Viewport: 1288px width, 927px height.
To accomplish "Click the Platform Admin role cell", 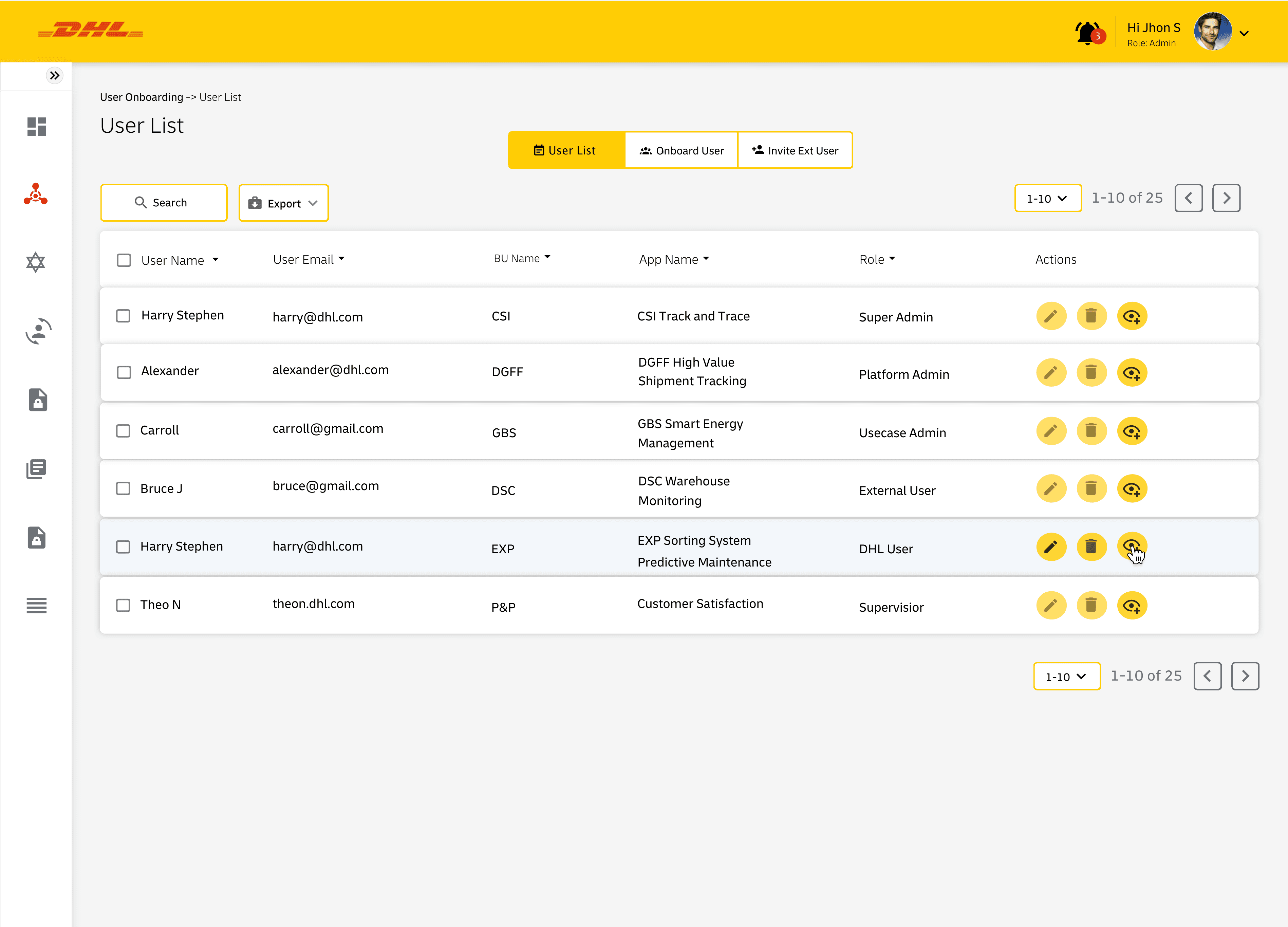I will 904,374.
